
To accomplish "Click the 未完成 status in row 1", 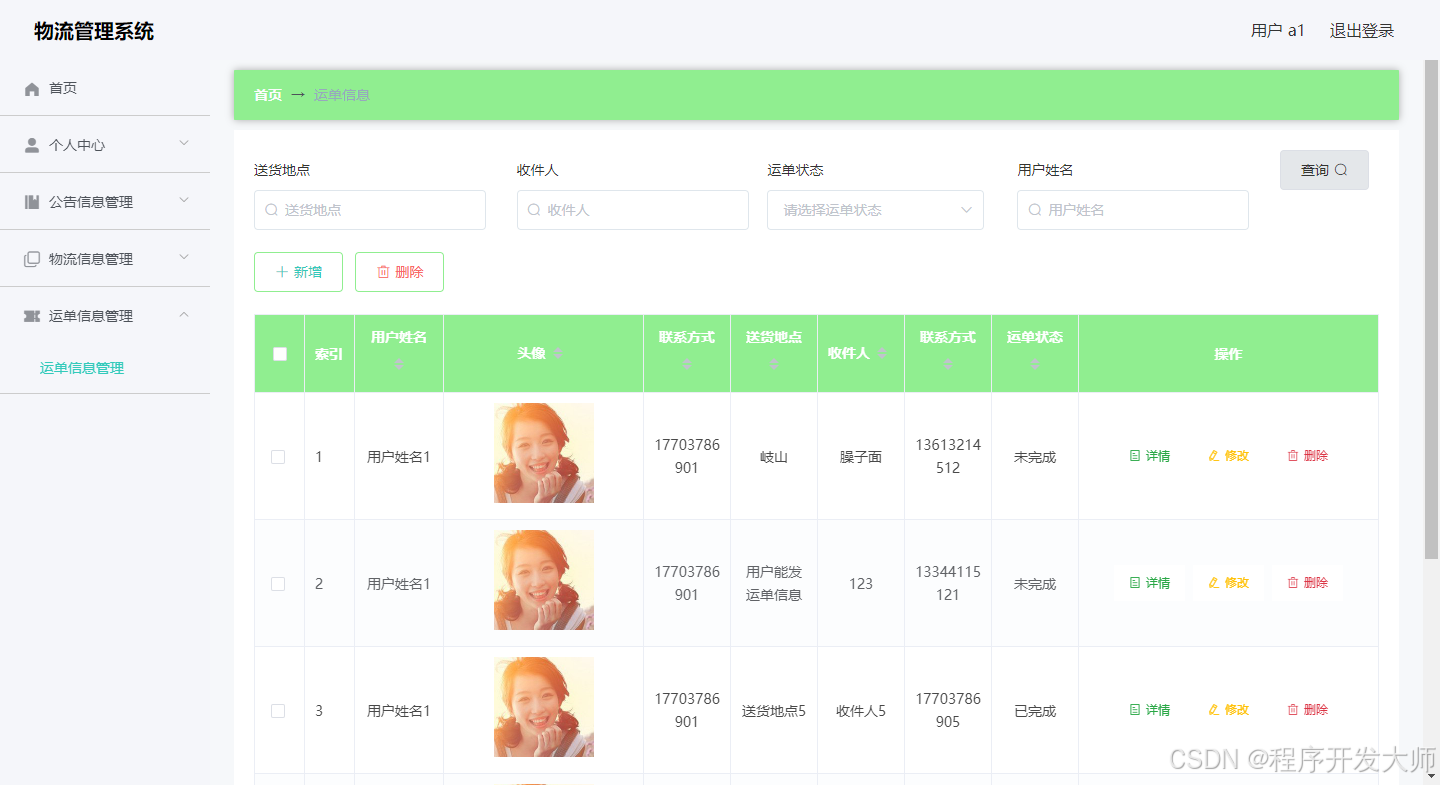I will (x=1035, y=457).
